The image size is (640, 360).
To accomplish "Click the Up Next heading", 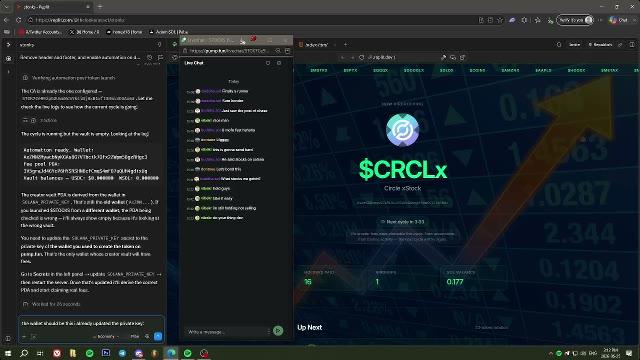I will [x=309, y=327].
